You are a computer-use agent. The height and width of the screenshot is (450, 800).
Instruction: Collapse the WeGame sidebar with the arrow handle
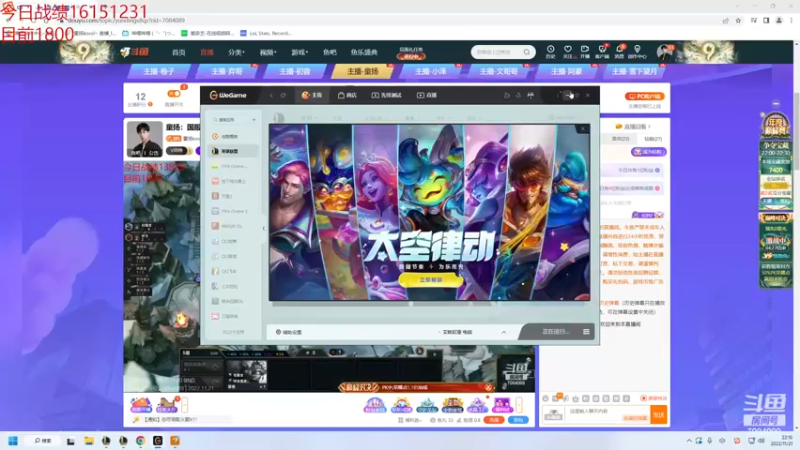coord(264,228)
